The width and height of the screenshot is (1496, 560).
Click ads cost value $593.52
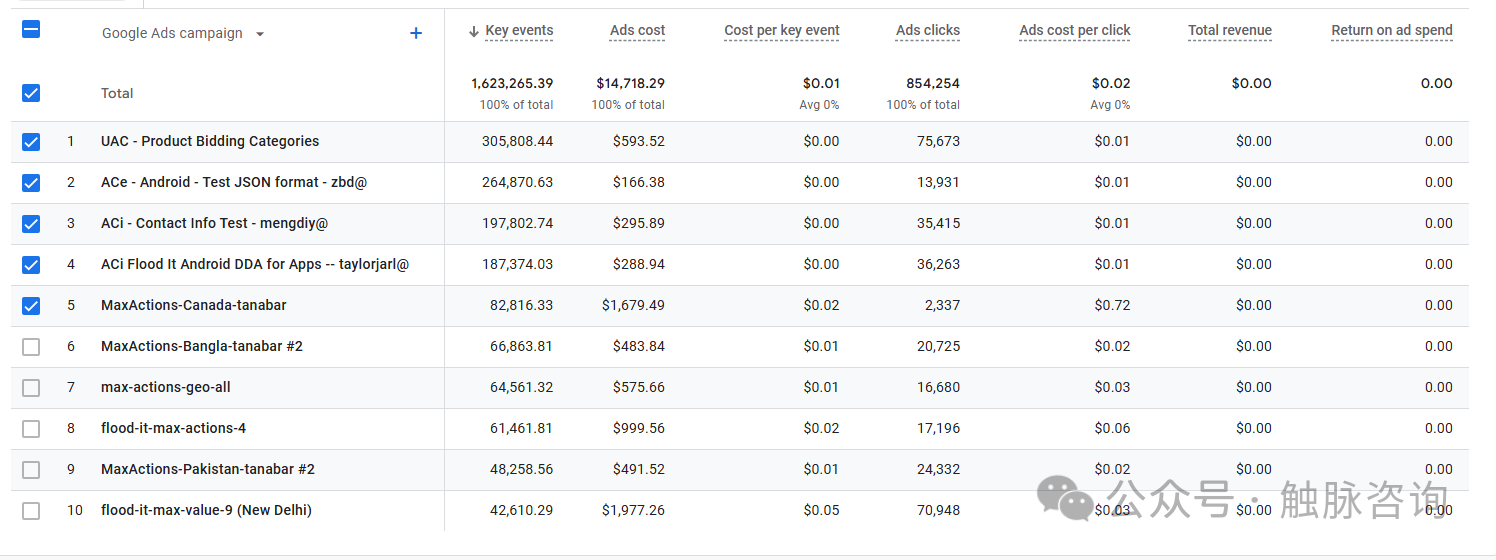(x=639, y=141)
